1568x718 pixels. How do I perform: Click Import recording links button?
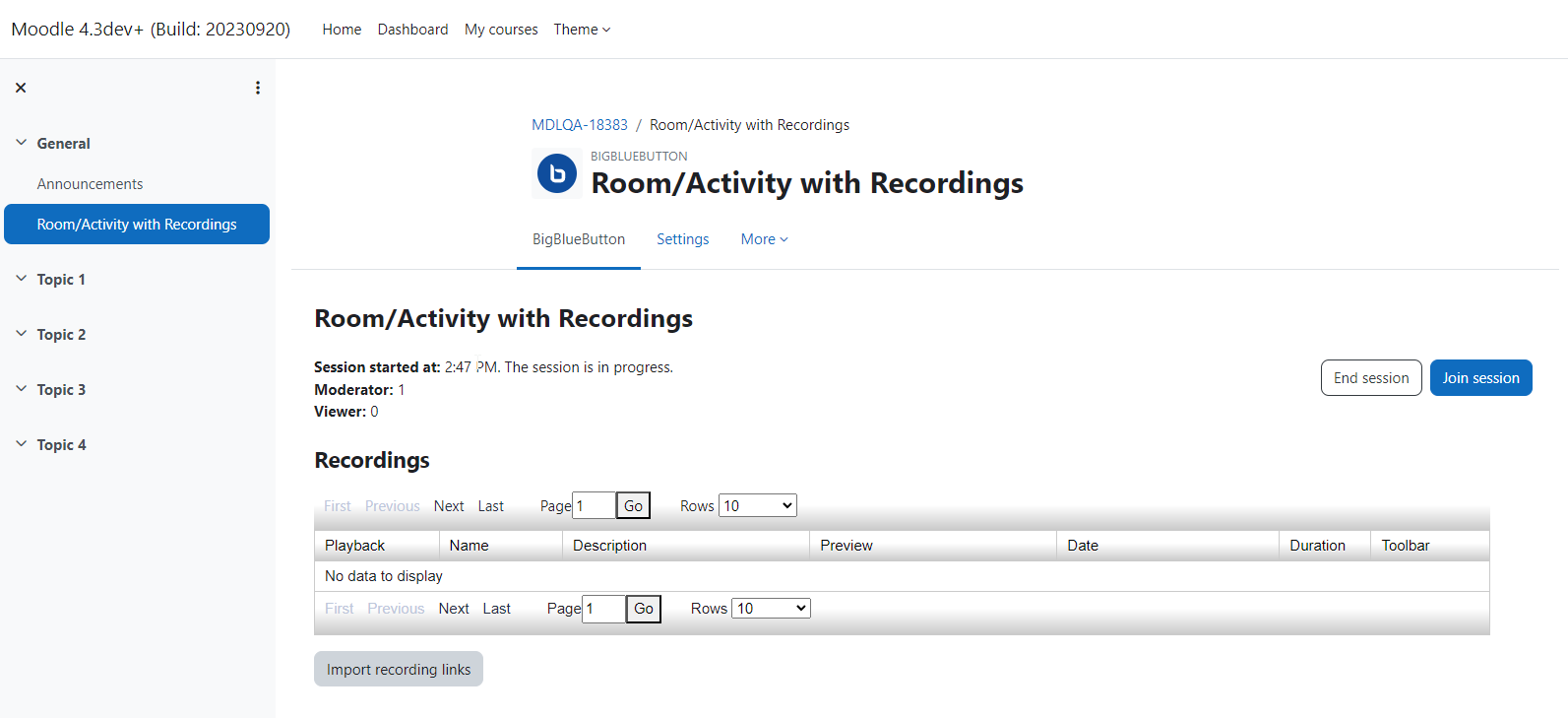click(x=399, y=670)
